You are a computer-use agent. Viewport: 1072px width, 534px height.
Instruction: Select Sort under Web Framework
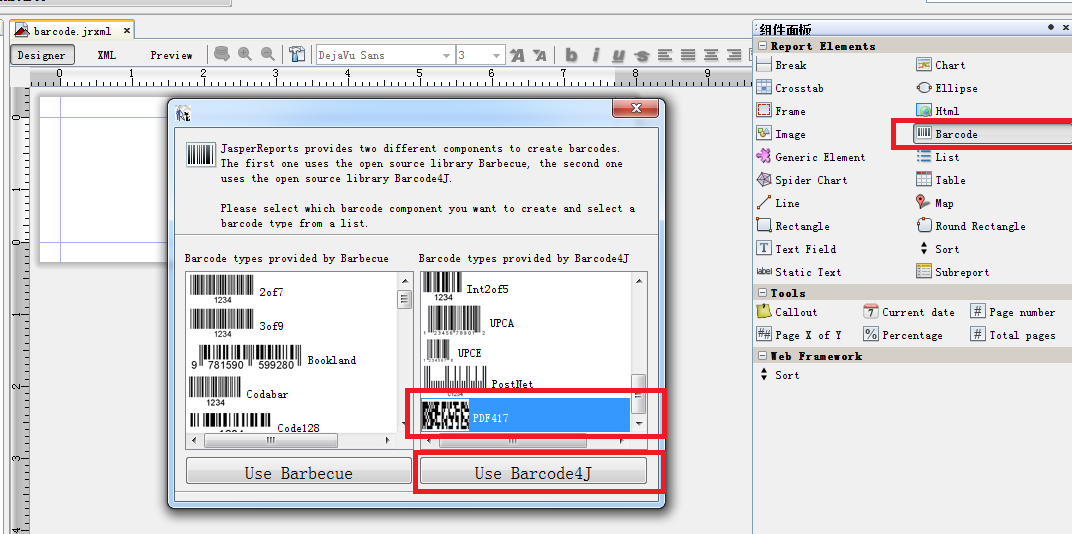pyautogui.click(x=779, y=375)
